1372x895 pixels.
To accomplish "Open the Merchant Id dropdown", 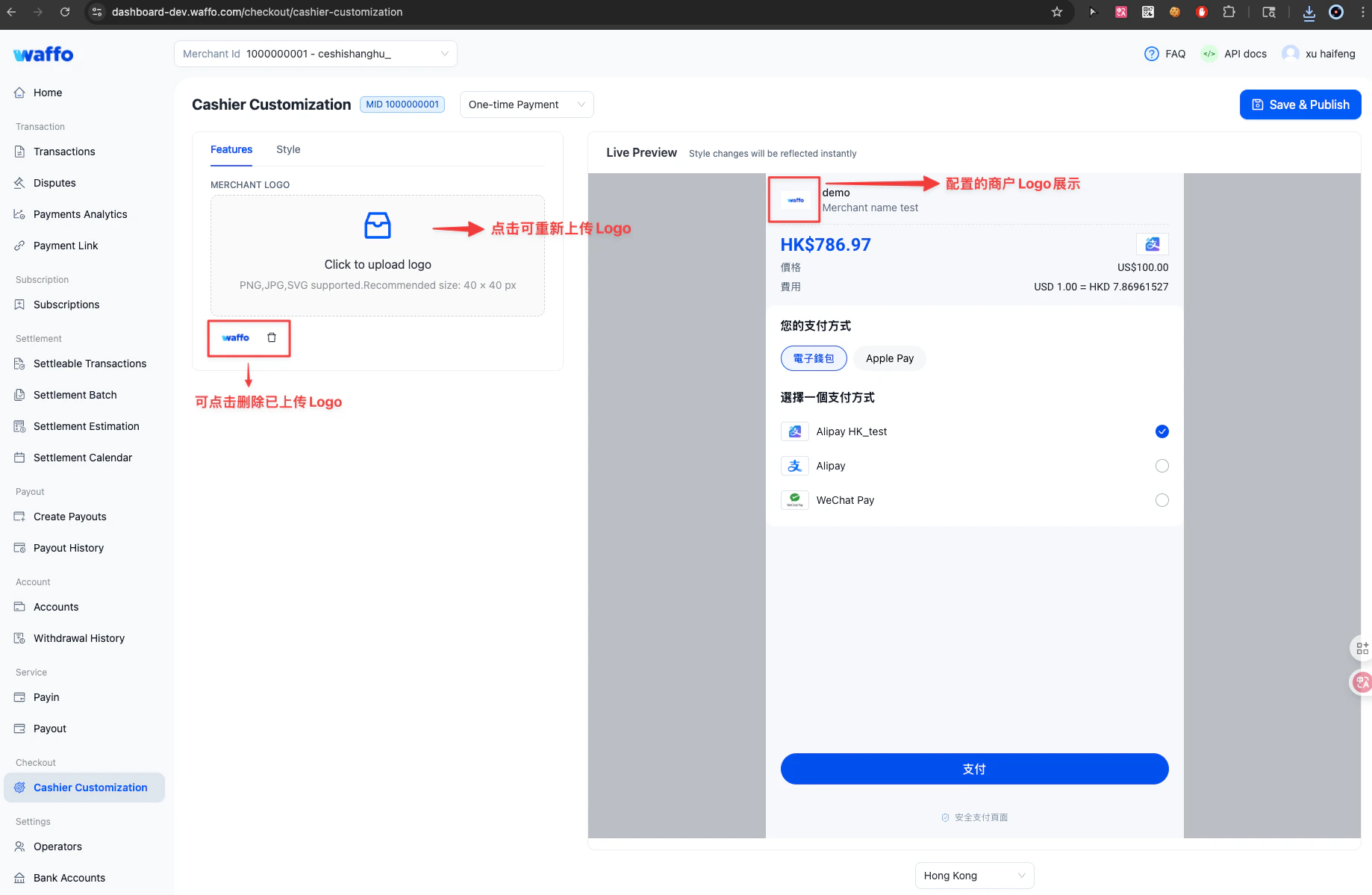I will (x=316, y=54).
